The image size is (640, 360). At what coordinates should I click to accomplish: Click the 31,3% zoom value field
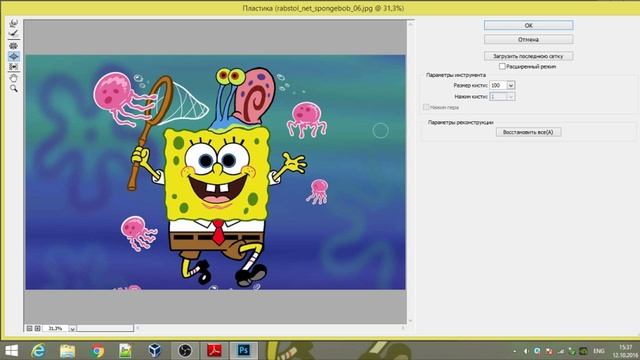pyautogui.click(x=56, y=328)
